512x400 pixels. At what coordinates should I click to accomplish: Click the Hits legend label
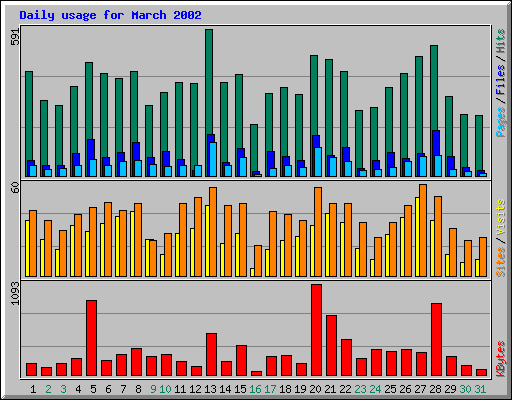pyautogui.click(x=501, y=41)
